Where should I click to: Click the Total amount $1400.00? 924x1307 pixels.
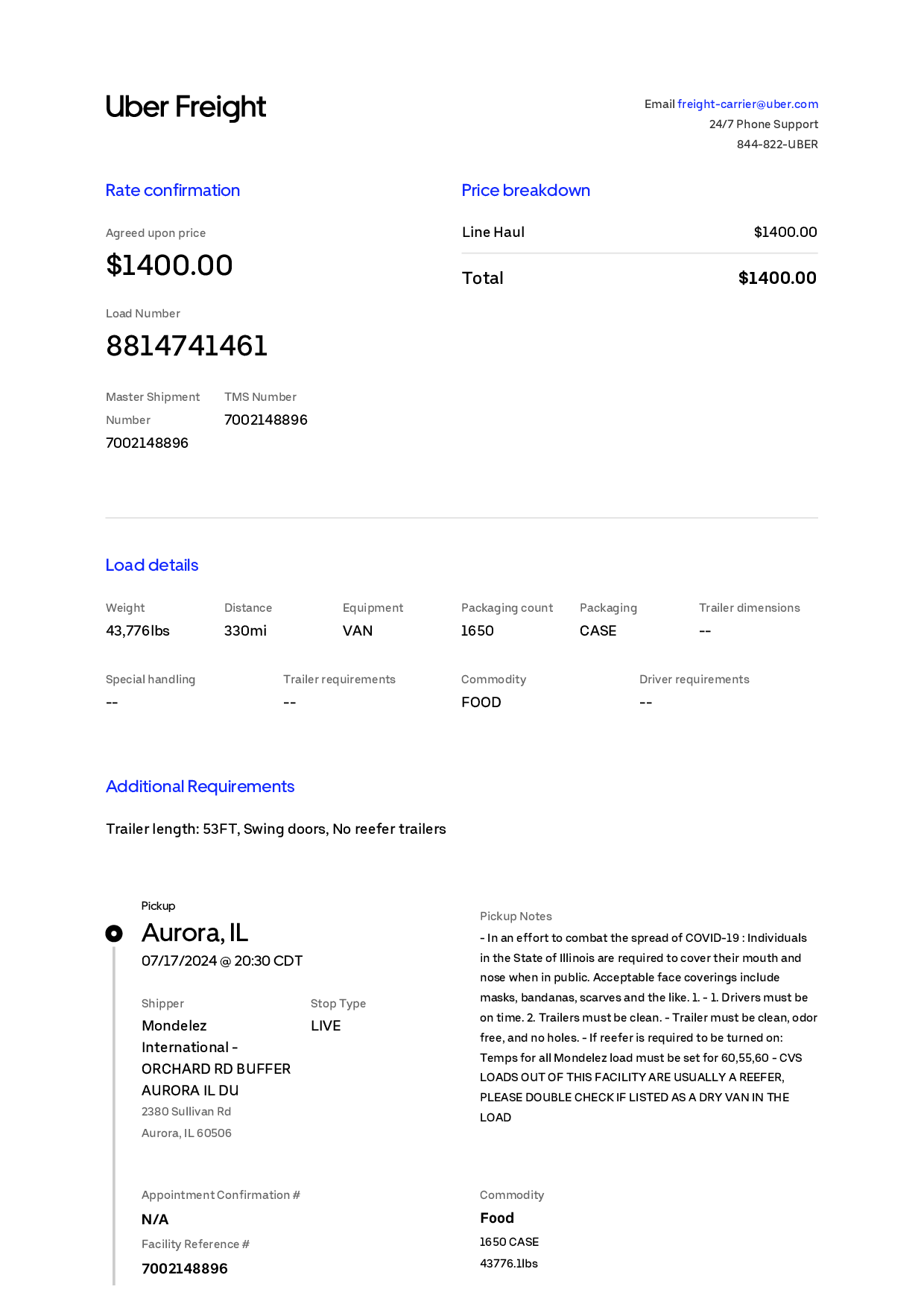click(777, 278)
